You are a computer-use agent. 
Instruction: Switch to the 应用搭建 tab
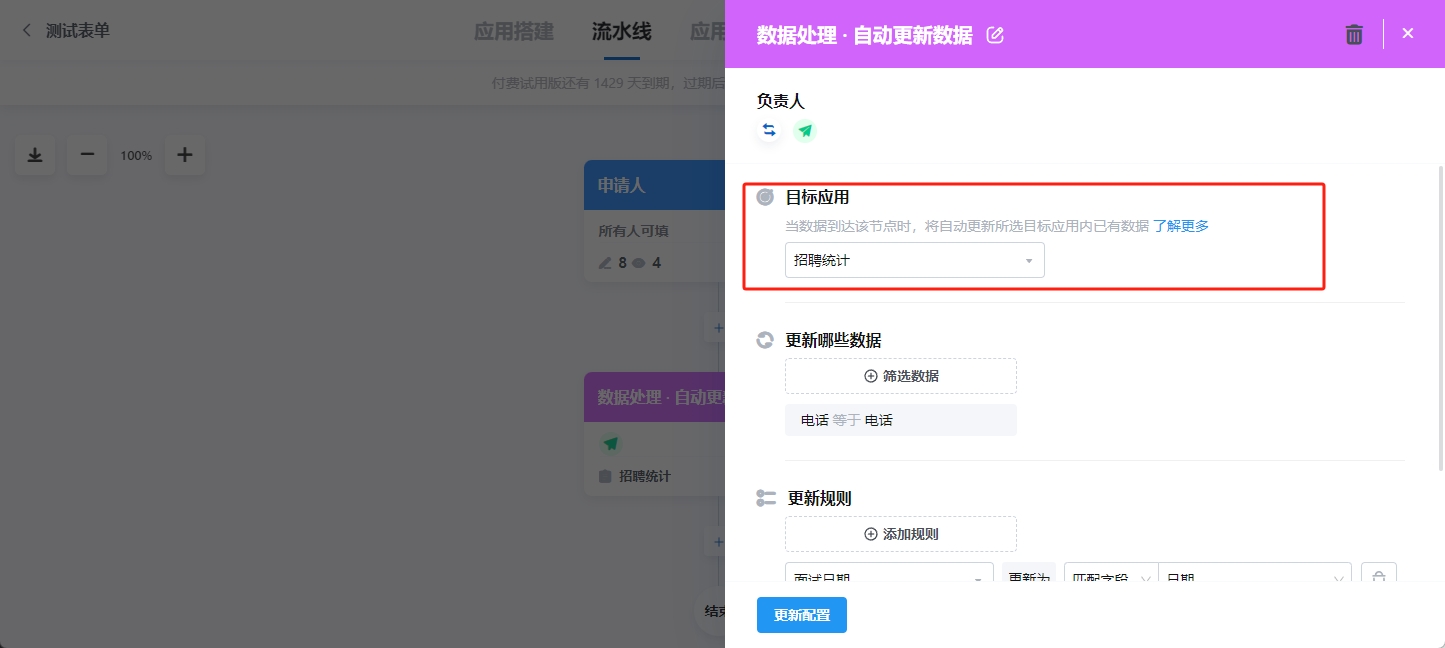514,31
